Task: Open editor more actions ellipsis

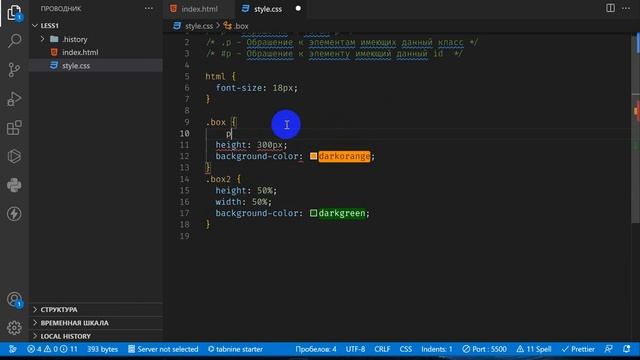Action: pos(626,8)
